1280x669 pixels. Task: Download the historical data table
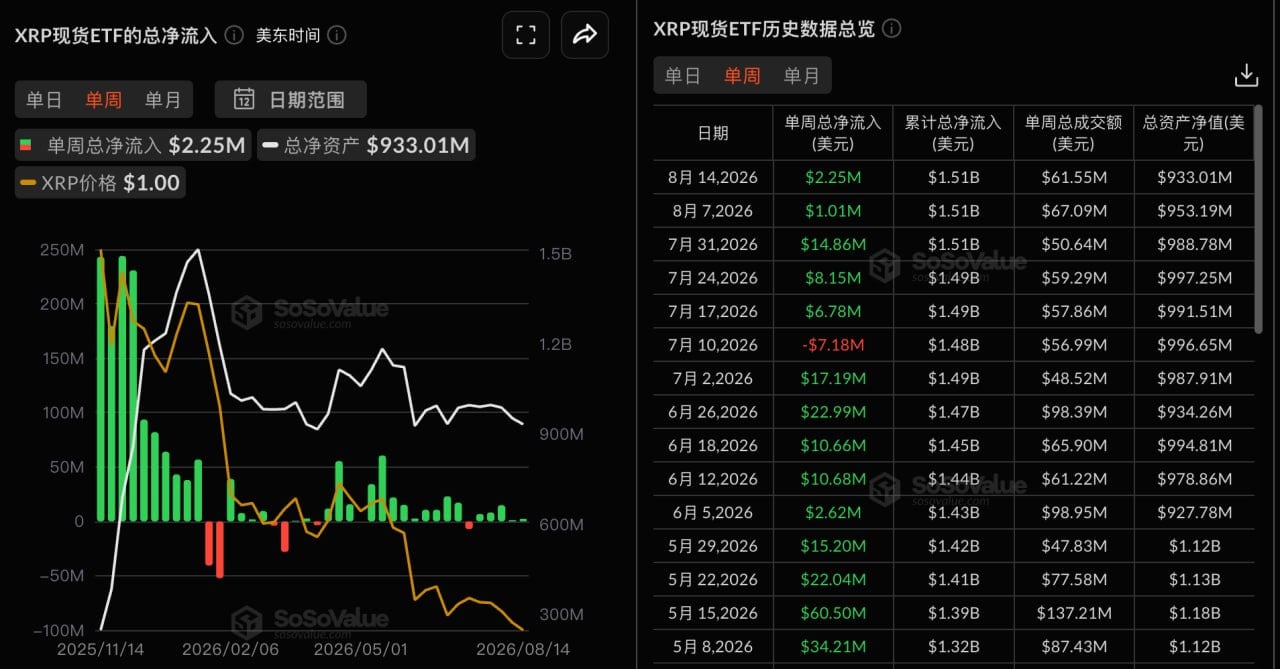pyautogui.click(x=1246, y=76)
